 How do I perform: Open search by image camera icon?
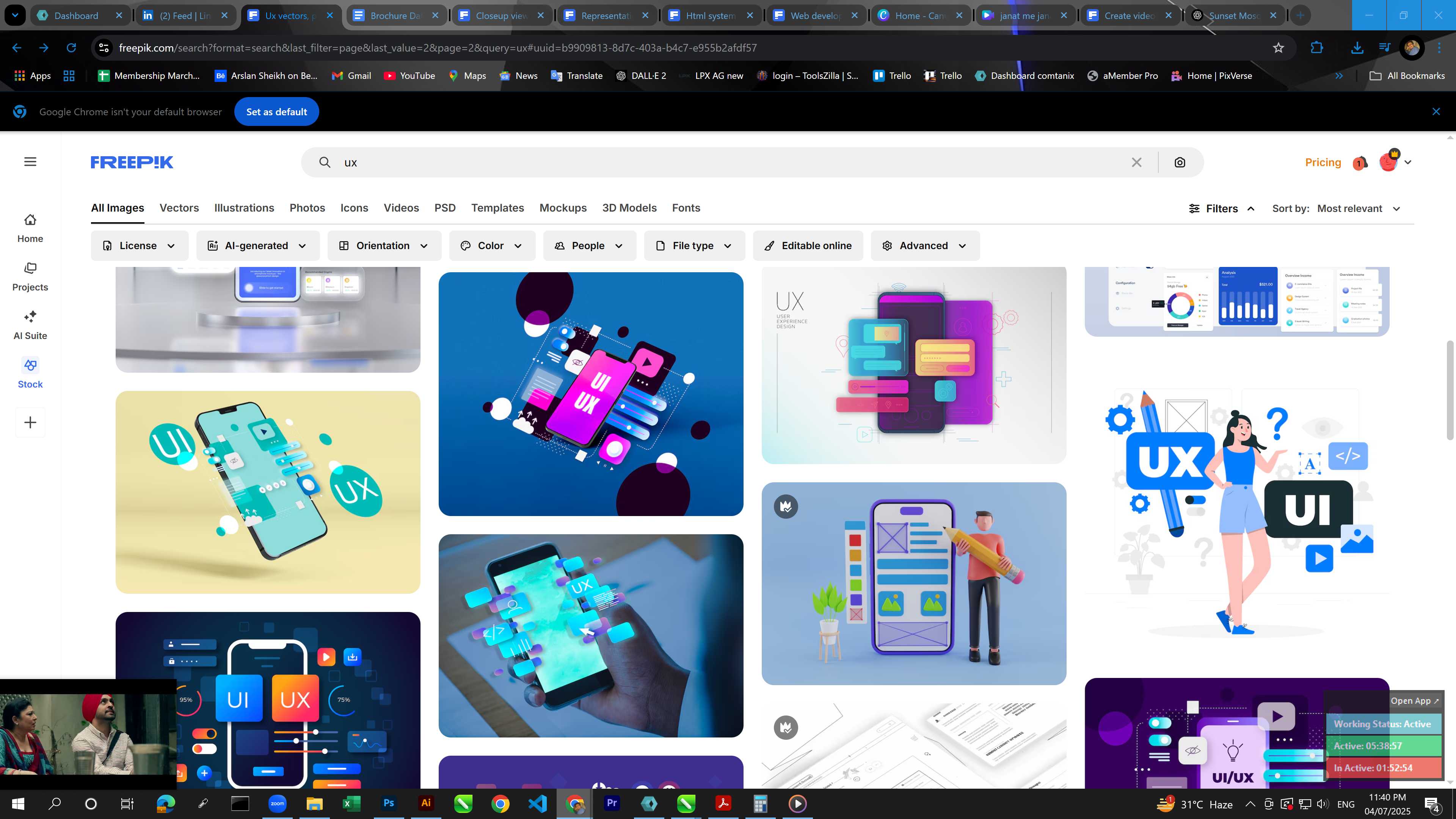pos(1180,162)
